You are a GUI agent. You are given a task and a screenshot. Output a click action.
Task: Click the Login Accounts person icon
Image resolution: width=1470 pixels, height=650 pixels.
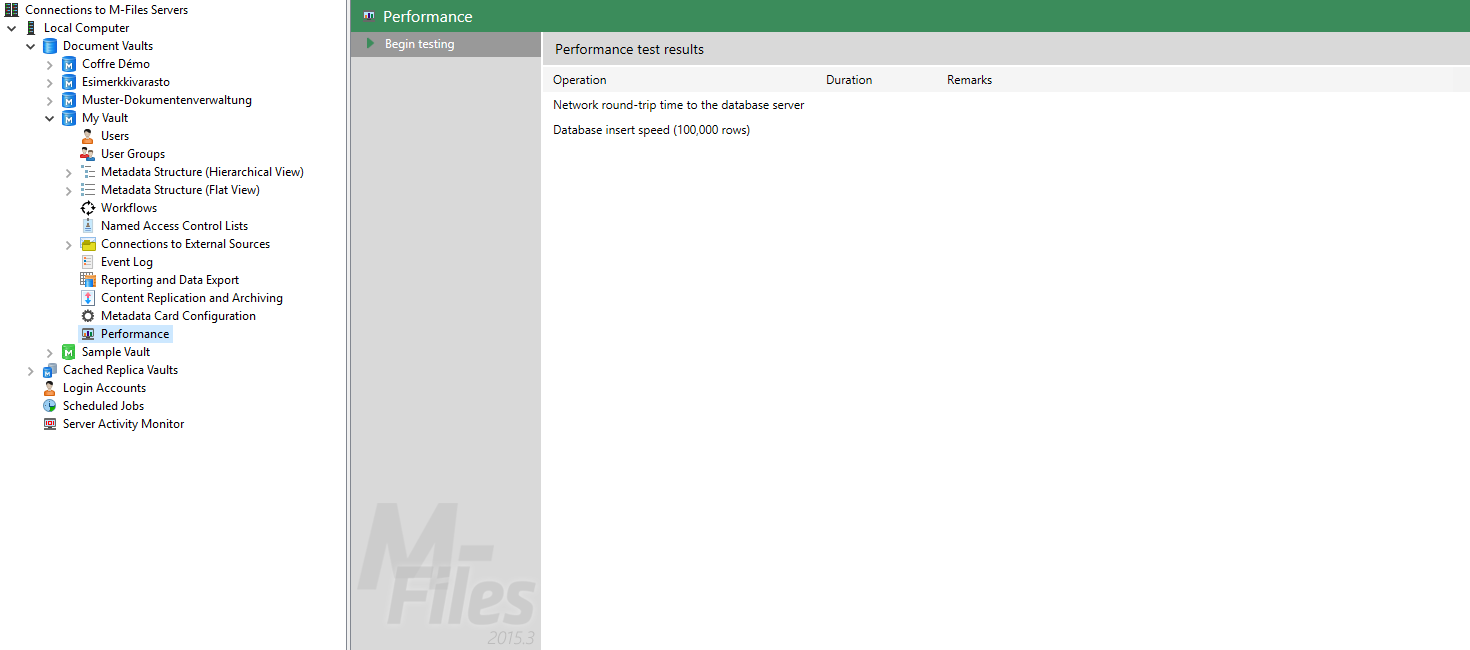(50, 388)
